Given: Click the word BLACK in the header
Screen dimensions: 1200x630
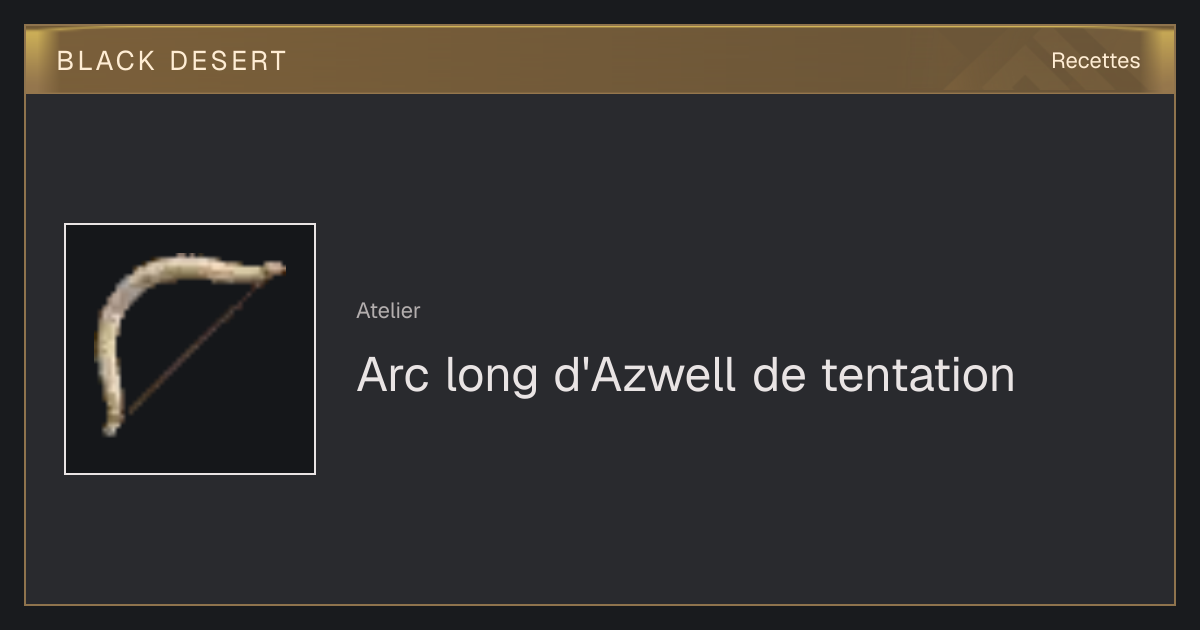Looking at the screenshot, I should click(106, 61).
